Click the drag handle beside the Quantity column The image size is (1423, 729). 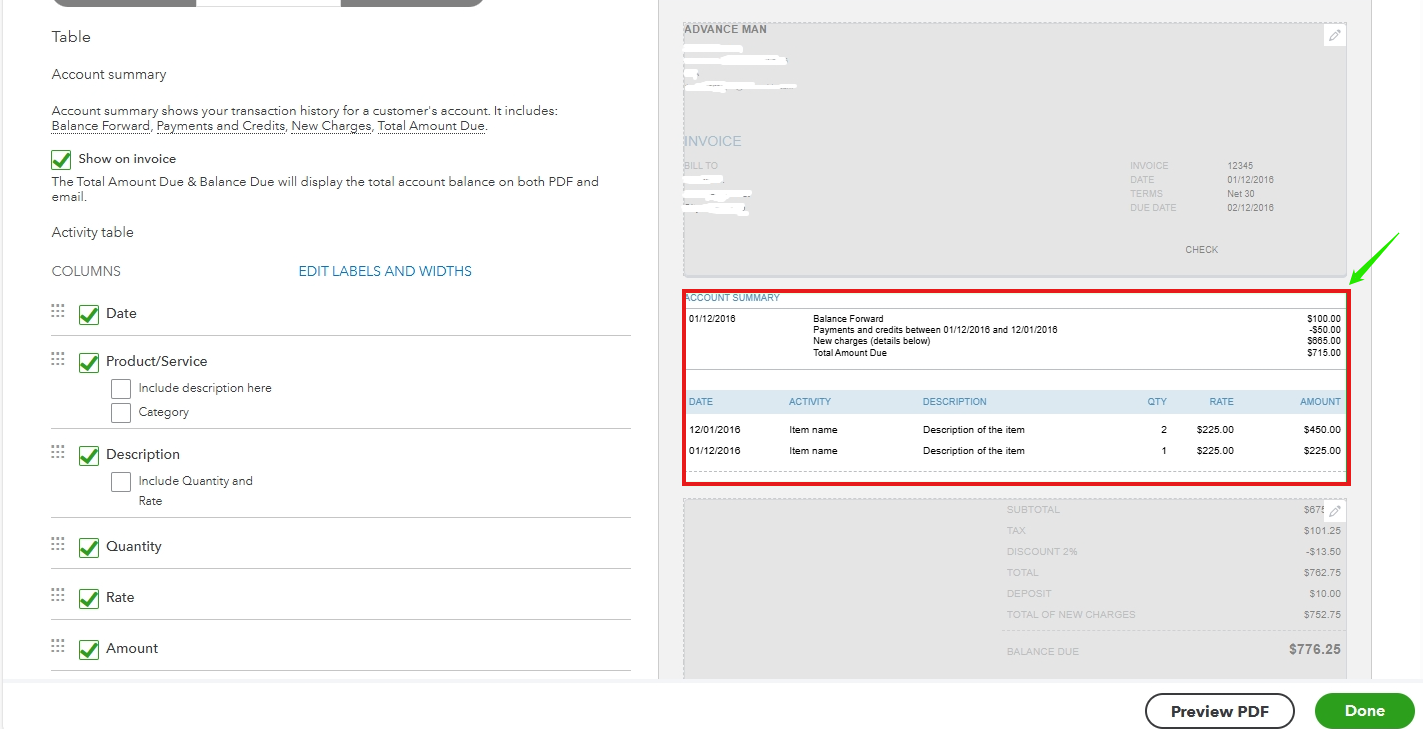[x=57, y=544]
